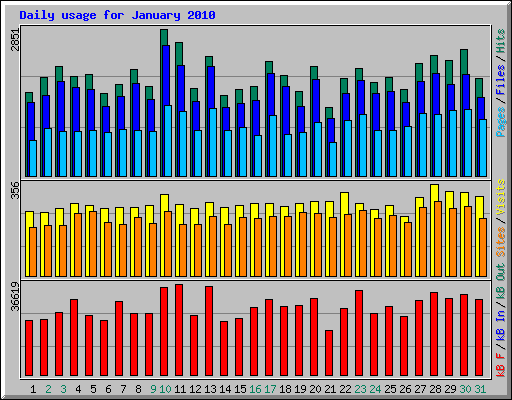This screenshot has width=512, height=400.
Task: Click the red kB bar for day 21
Action: 329,353
